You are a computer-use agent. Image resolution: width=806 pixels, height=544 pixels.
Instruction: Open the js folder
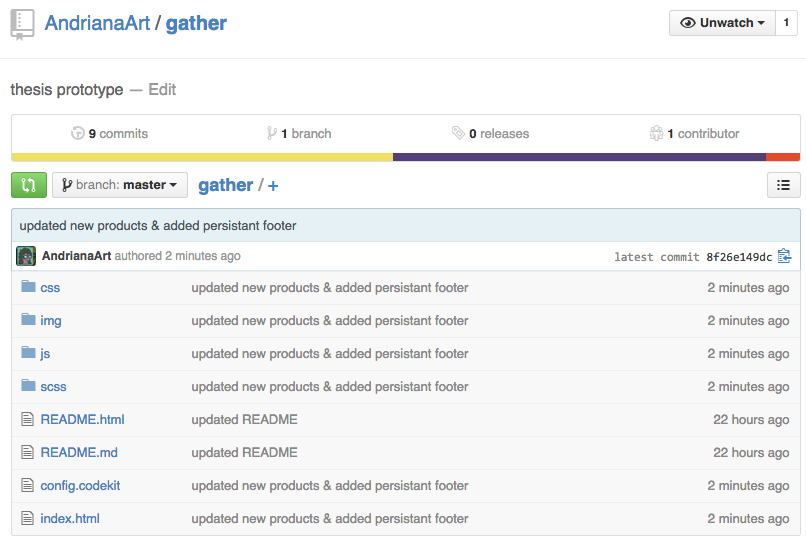point(45,354)
